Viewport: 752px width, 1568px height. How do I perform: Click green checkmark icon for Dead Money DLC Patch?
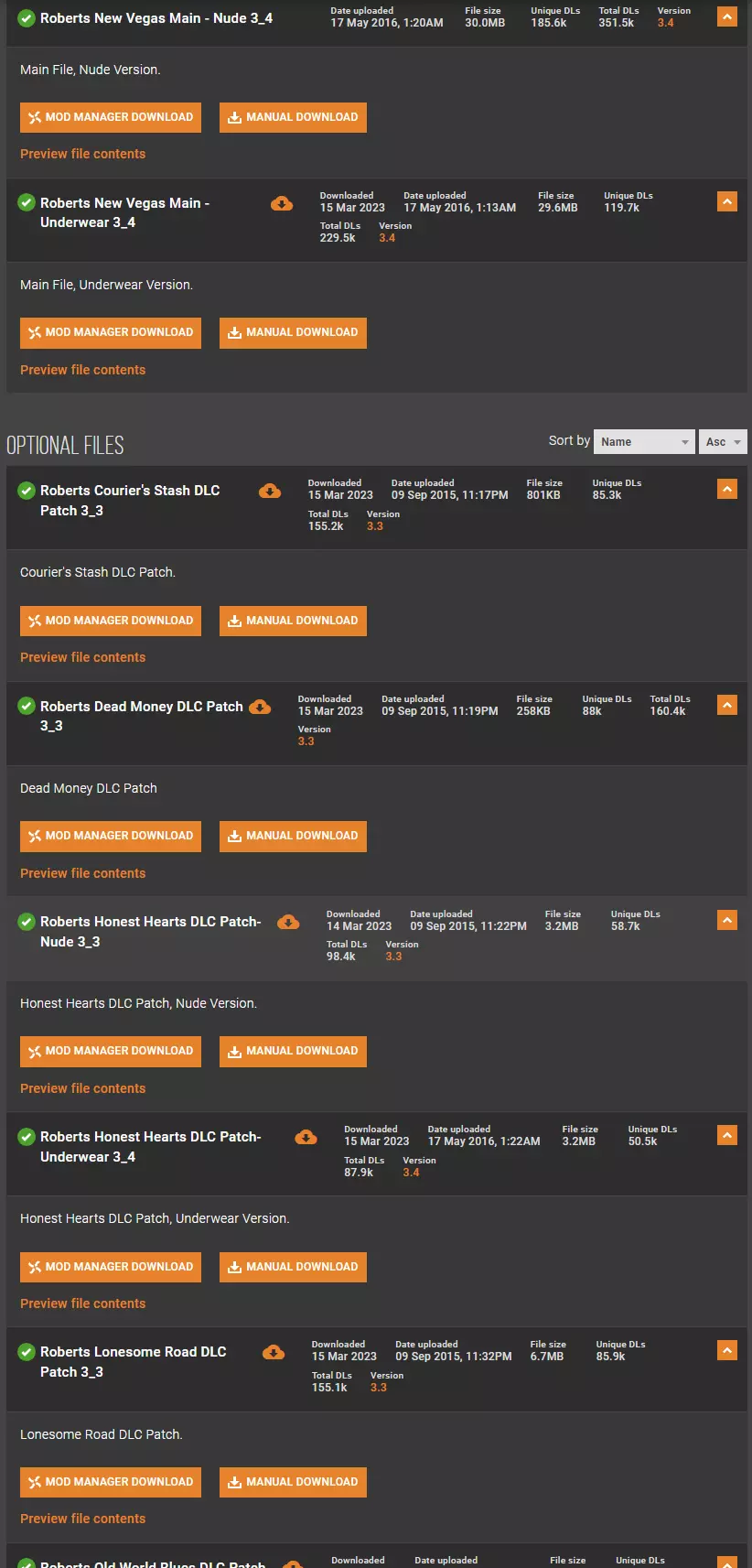coord(27,707)
